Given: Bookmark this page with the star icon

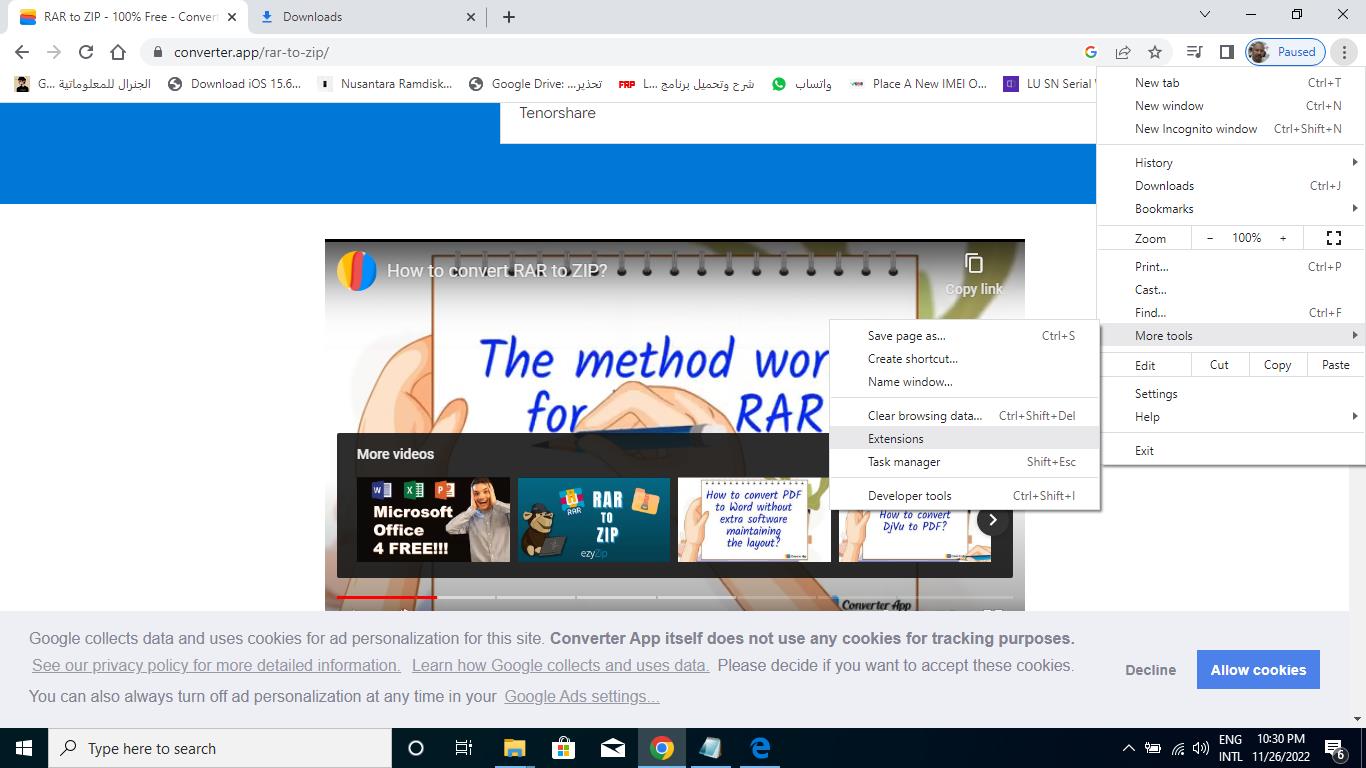Looking at the screenshot, I should pos(1155,52).
